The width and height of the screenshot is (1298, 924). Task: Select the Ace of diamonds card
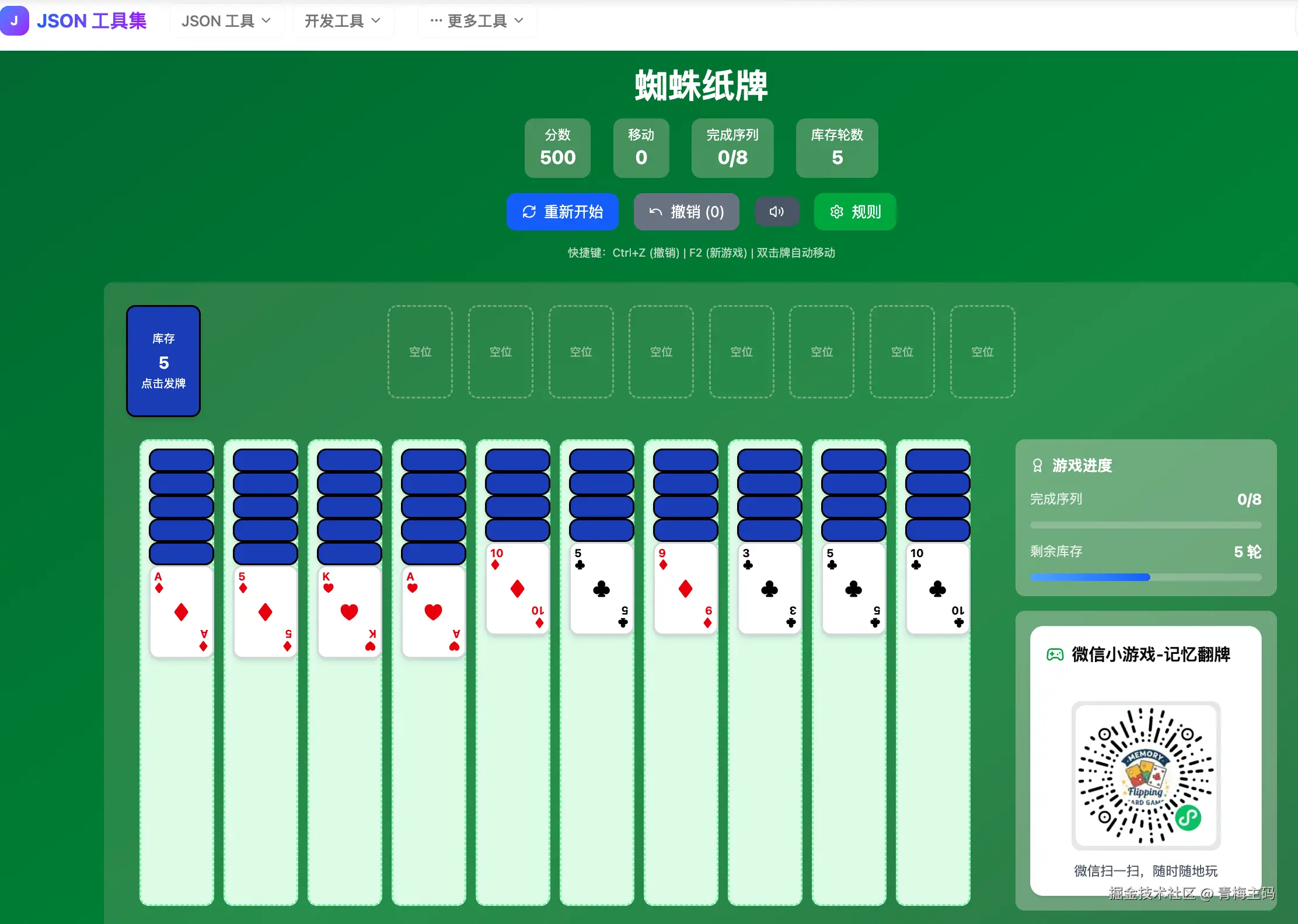(x=181, y=611)
